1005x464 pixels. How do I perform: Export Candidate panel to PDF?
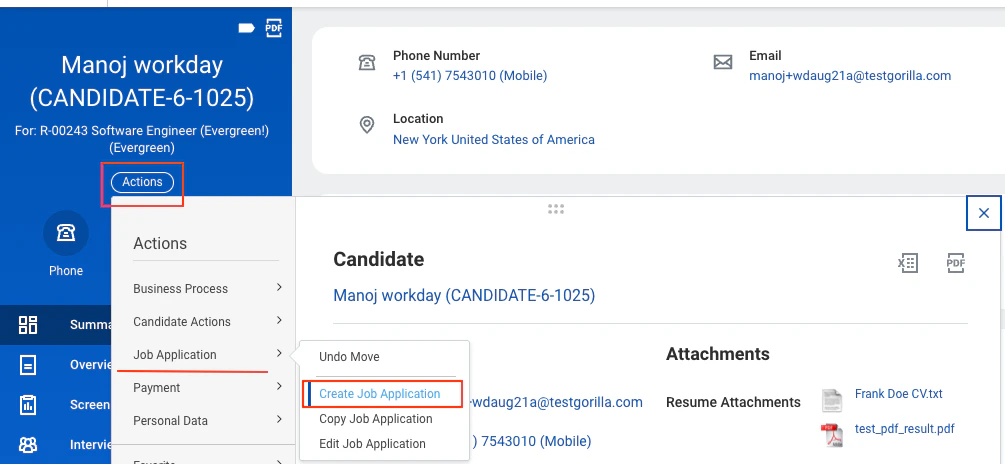[x=956, y=263]
